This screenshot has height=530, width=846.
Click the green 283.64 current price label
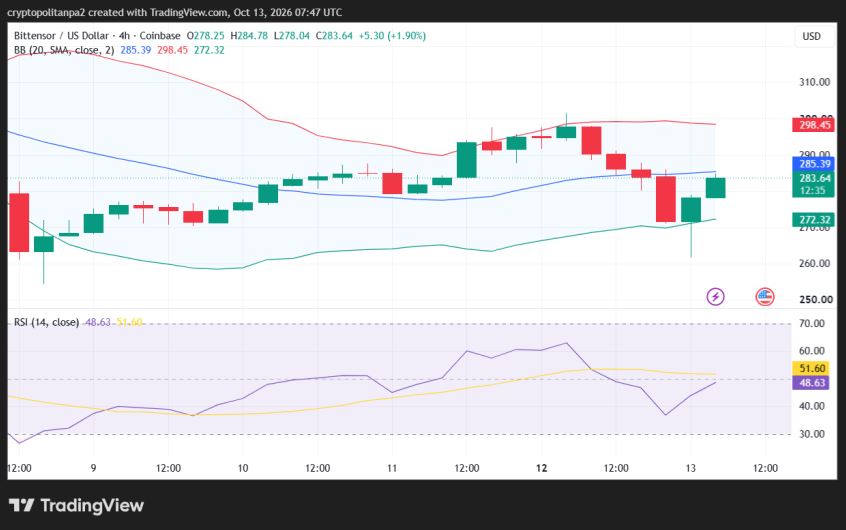click(814, 178)
